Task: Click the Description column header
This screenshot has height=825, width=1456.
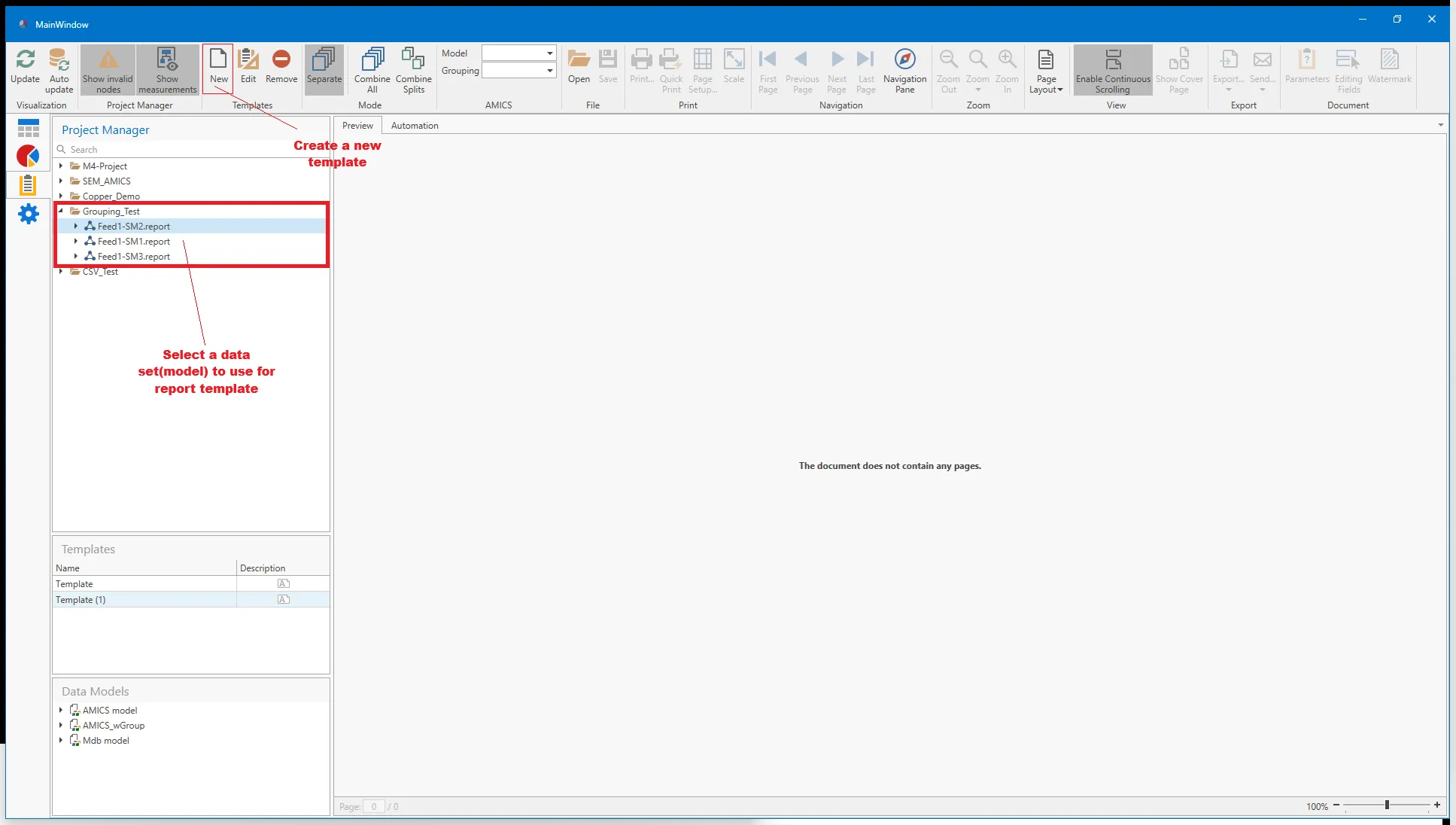Action: click(x=283, y=568)
